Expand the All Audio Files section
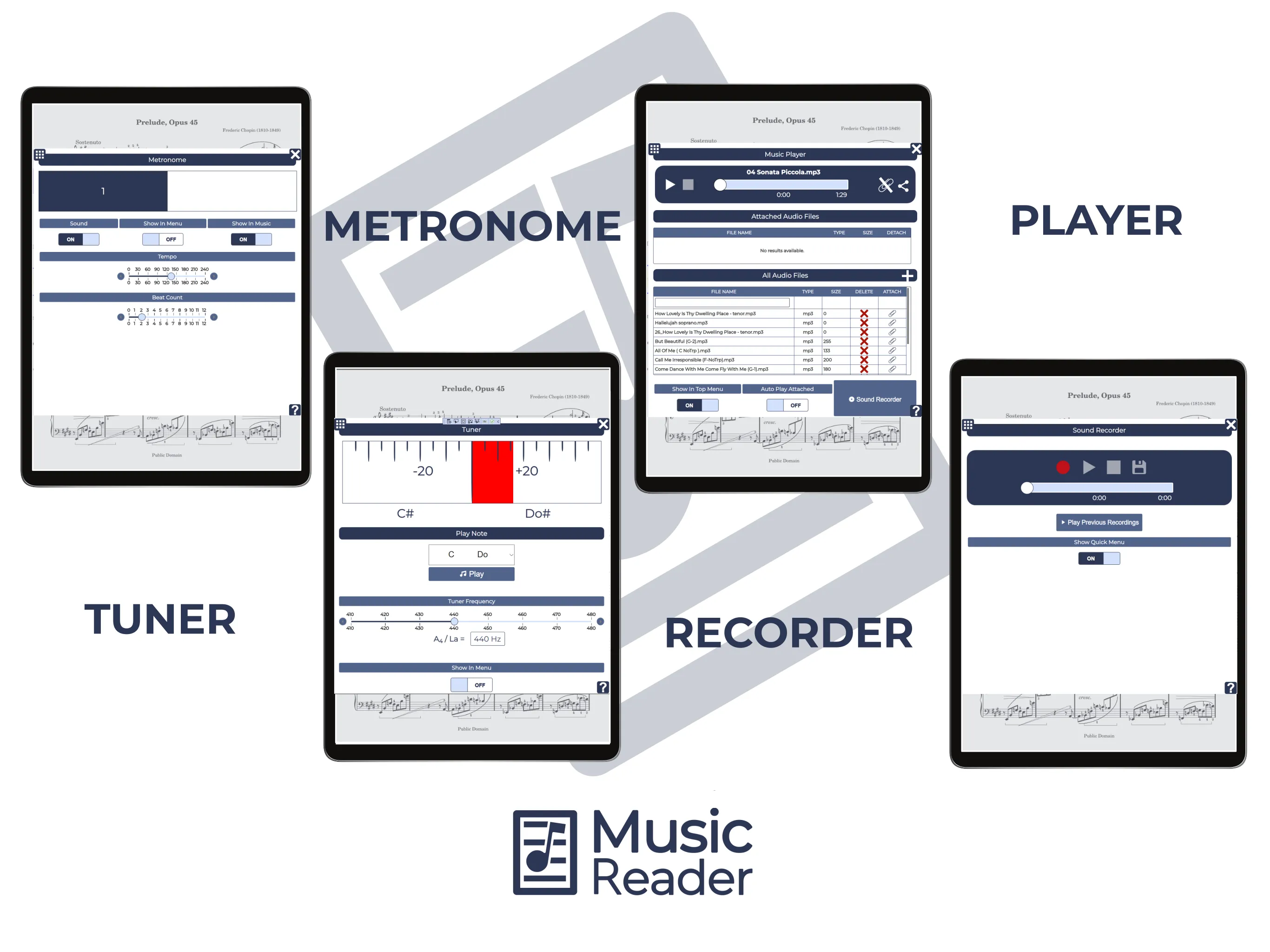 (907, 276)
